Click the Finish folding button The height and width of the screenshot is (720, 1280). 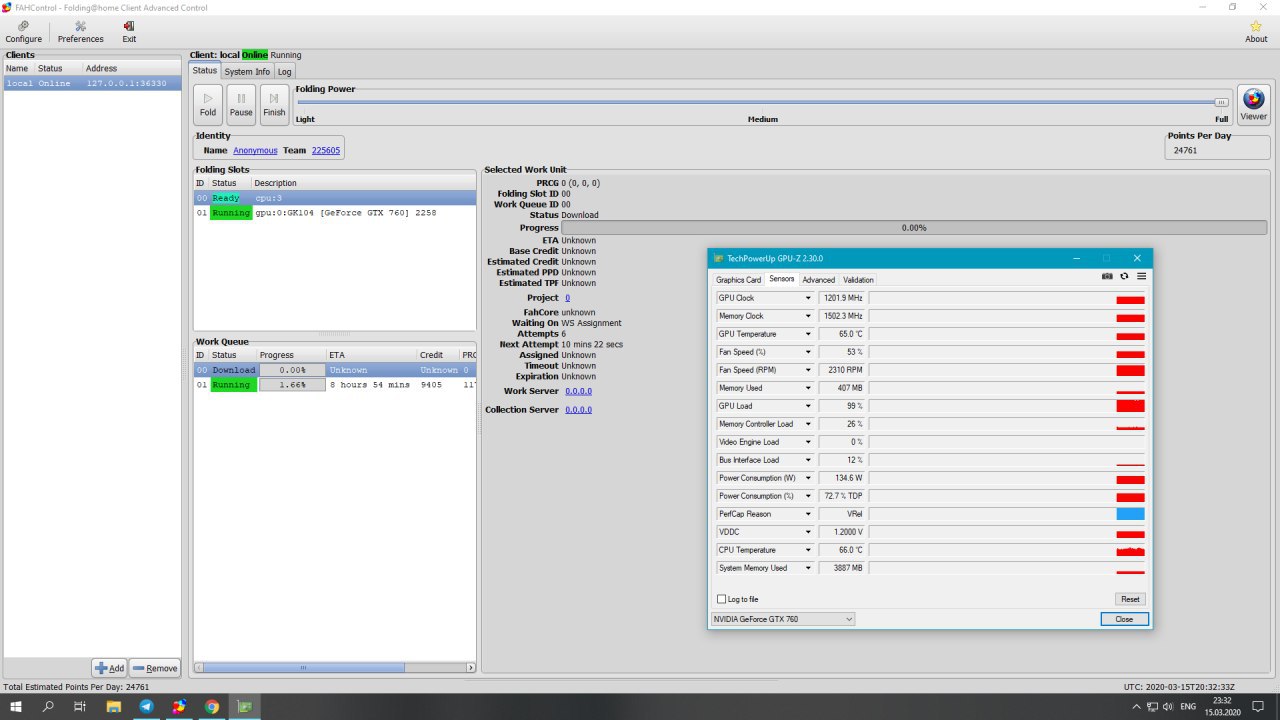tap(274, 103)
